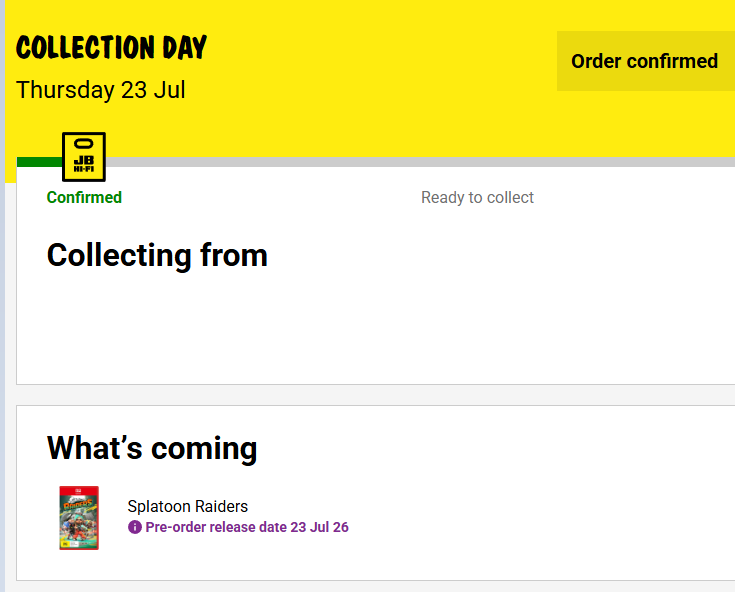
Task: Click the purple pre-order info icon
Action: click(135, 527)
